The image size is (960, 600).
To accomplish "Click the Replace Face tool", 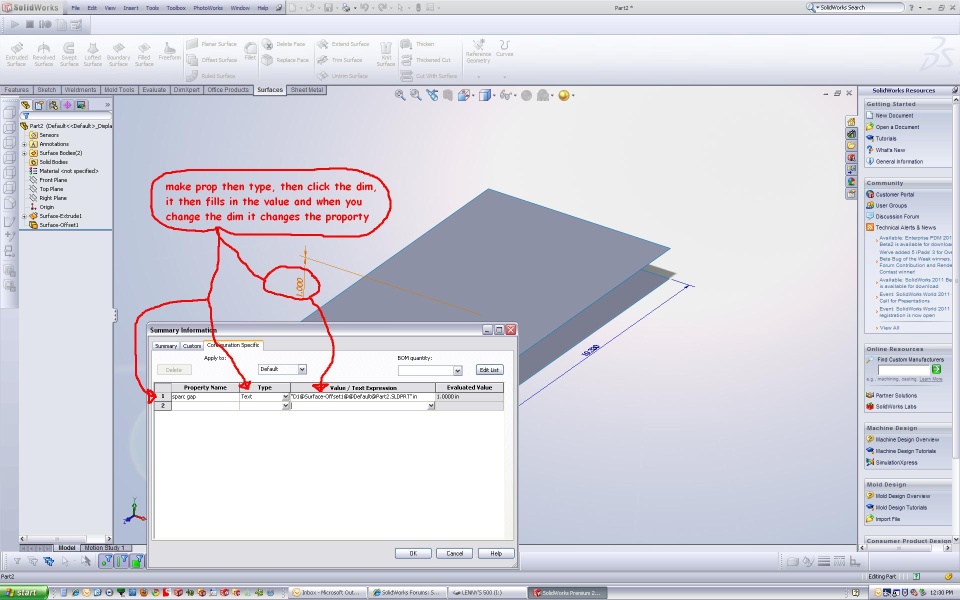I will coord(285,60).
